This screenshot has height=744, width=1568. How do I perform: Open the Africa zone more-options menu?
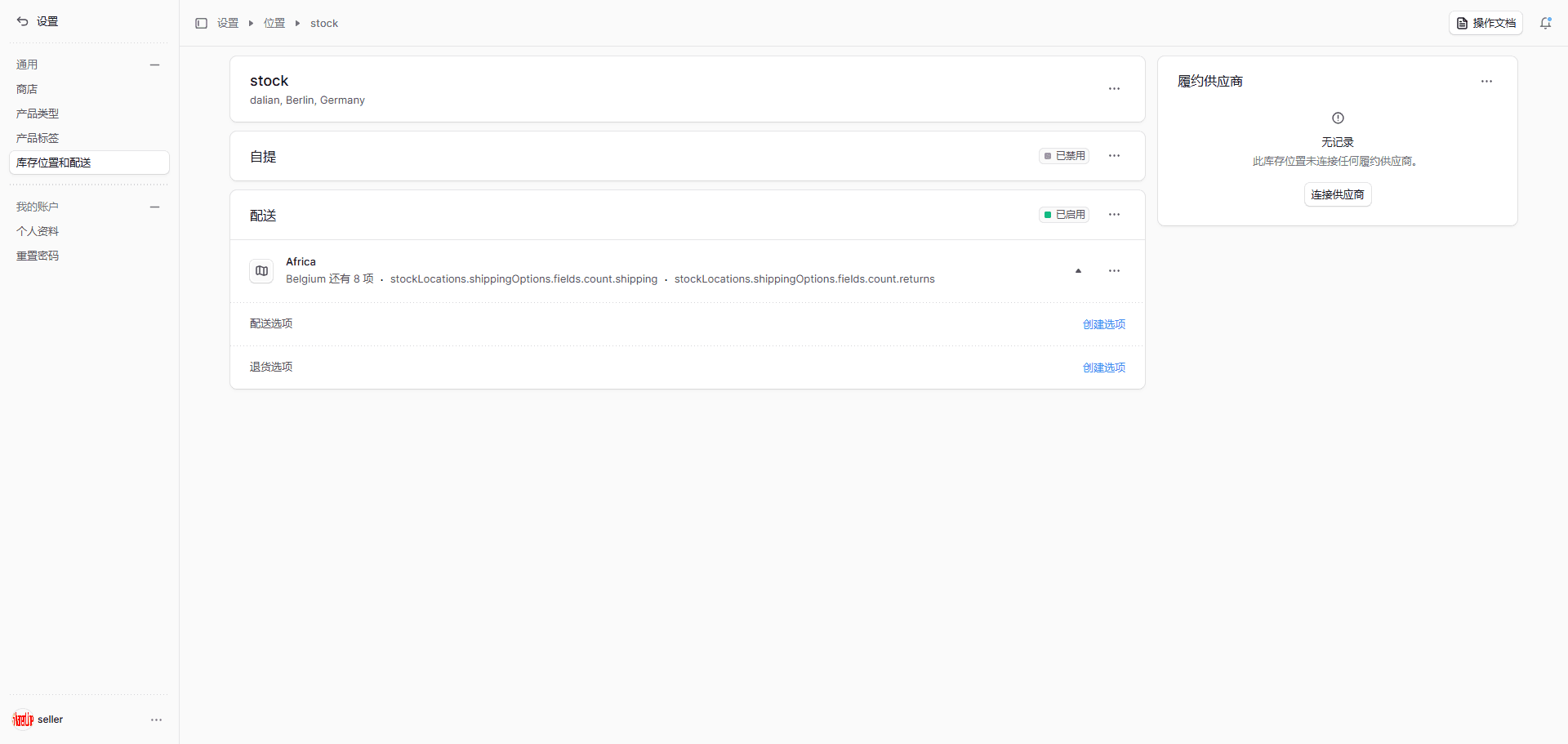1114,271
